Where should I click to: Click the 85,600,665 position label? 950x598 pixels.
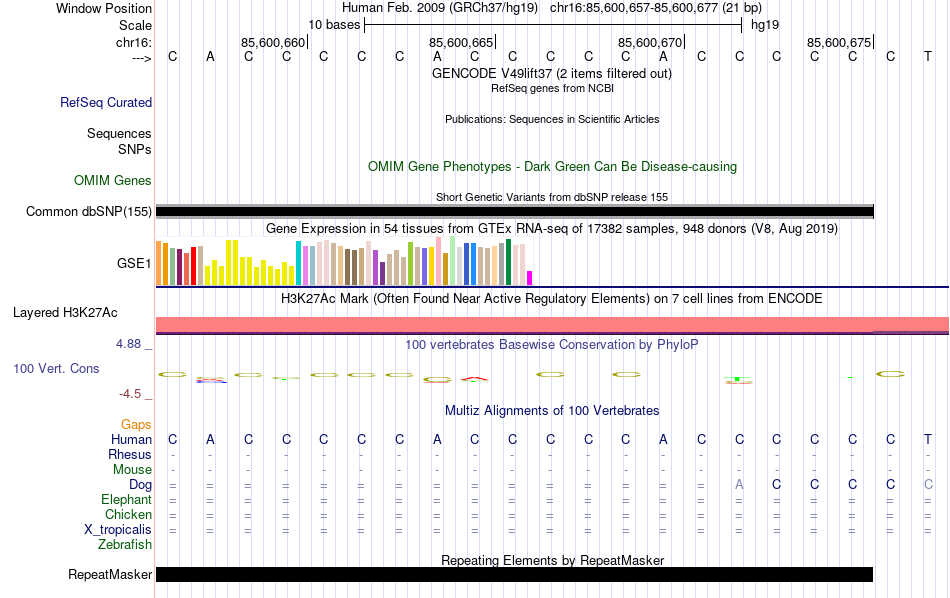click(x=461, y=42)
